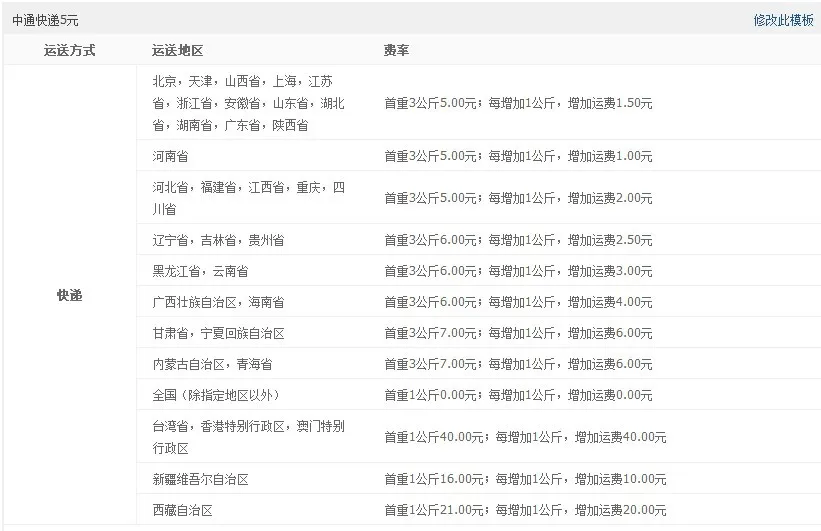This screenshot has height=531, width=821.
Task: Select the 甘肃省，宁夏回族自治区 region cell
Action: 218,333
